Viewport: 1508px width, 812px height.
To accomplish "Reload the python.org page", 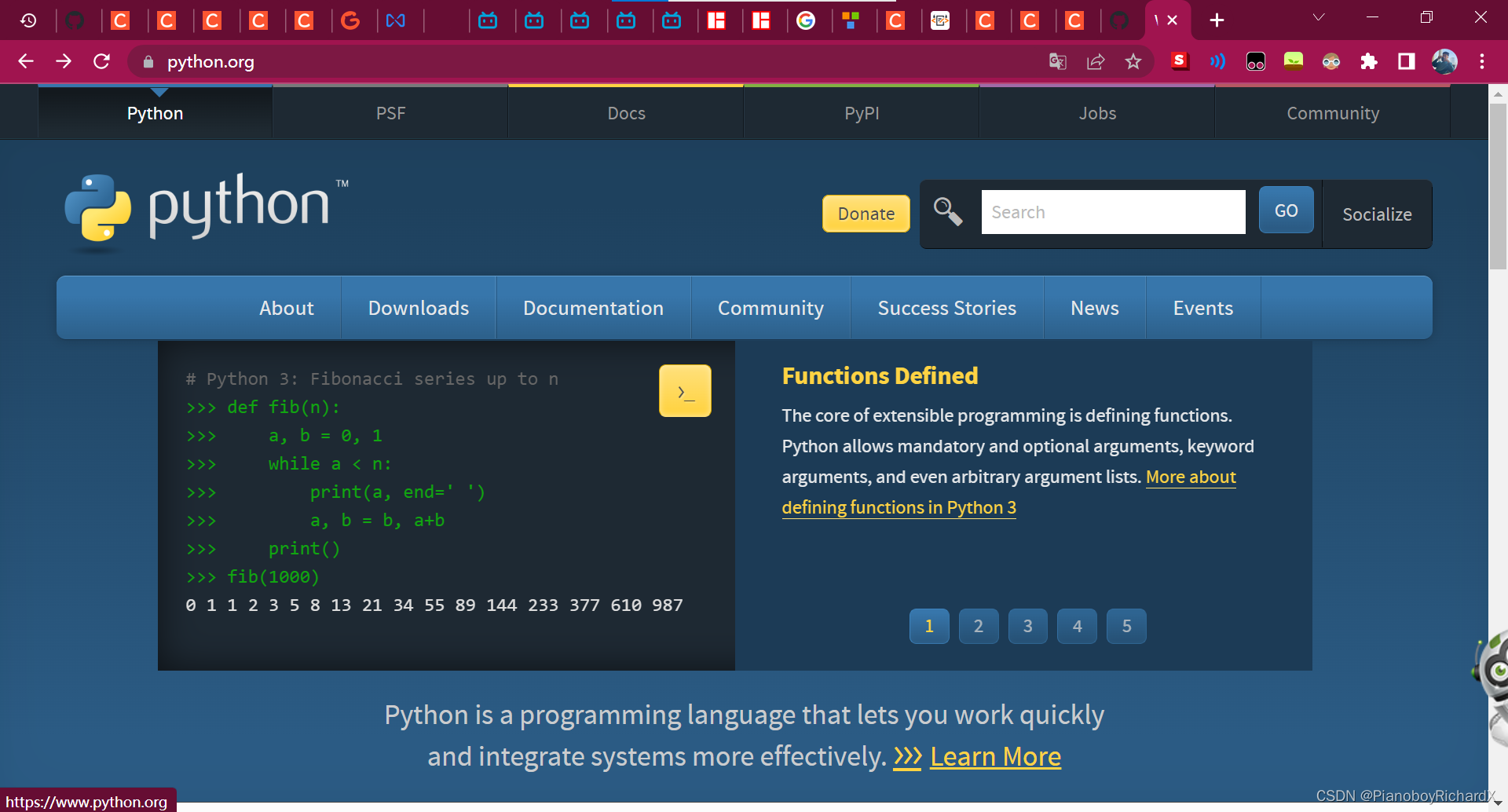I will 101,61.
